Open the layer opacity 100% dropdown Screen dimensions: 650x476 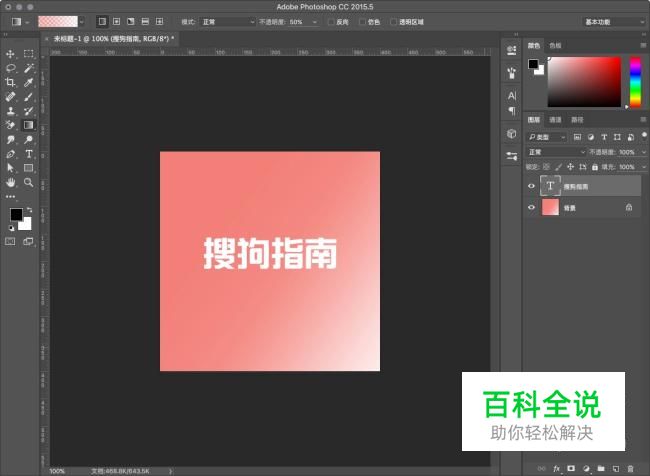click(x=643, y=152)
